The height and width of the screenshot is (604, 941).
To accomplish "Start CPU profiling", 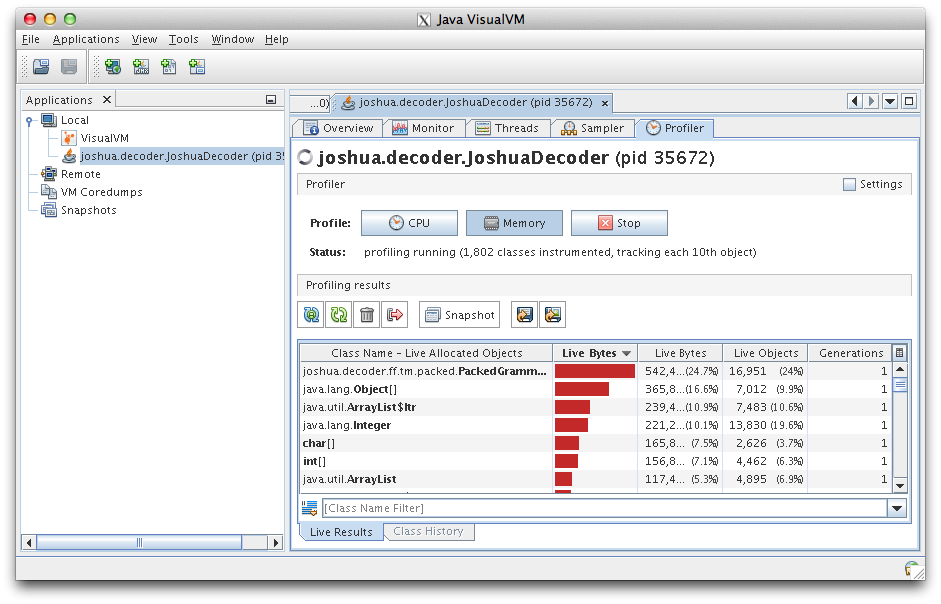I will pyautogui.click(x=409, y=223).
